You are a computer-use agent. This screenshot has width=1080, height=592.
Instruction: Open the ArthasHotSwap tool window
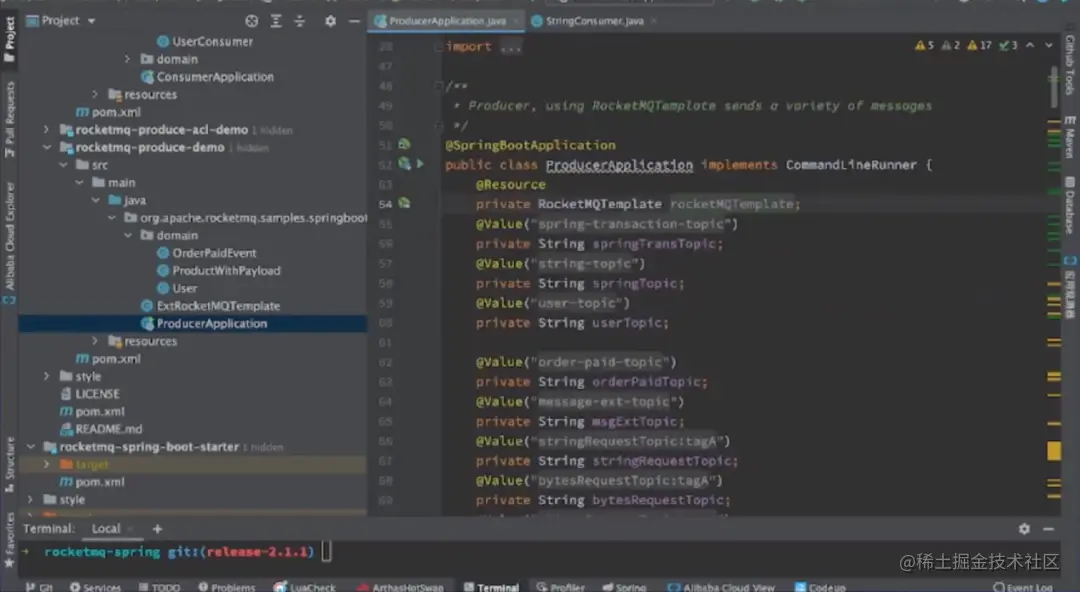[400, 587]
